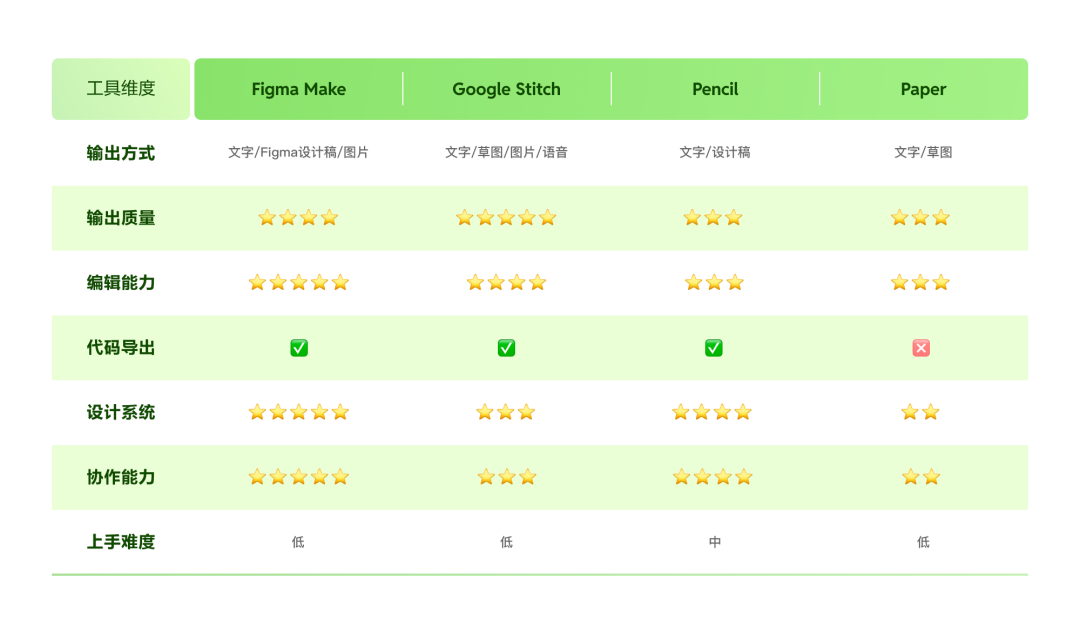Click the green checkmark under Google Stitch
Viewport: 1080px width, 633px height.
507,348
